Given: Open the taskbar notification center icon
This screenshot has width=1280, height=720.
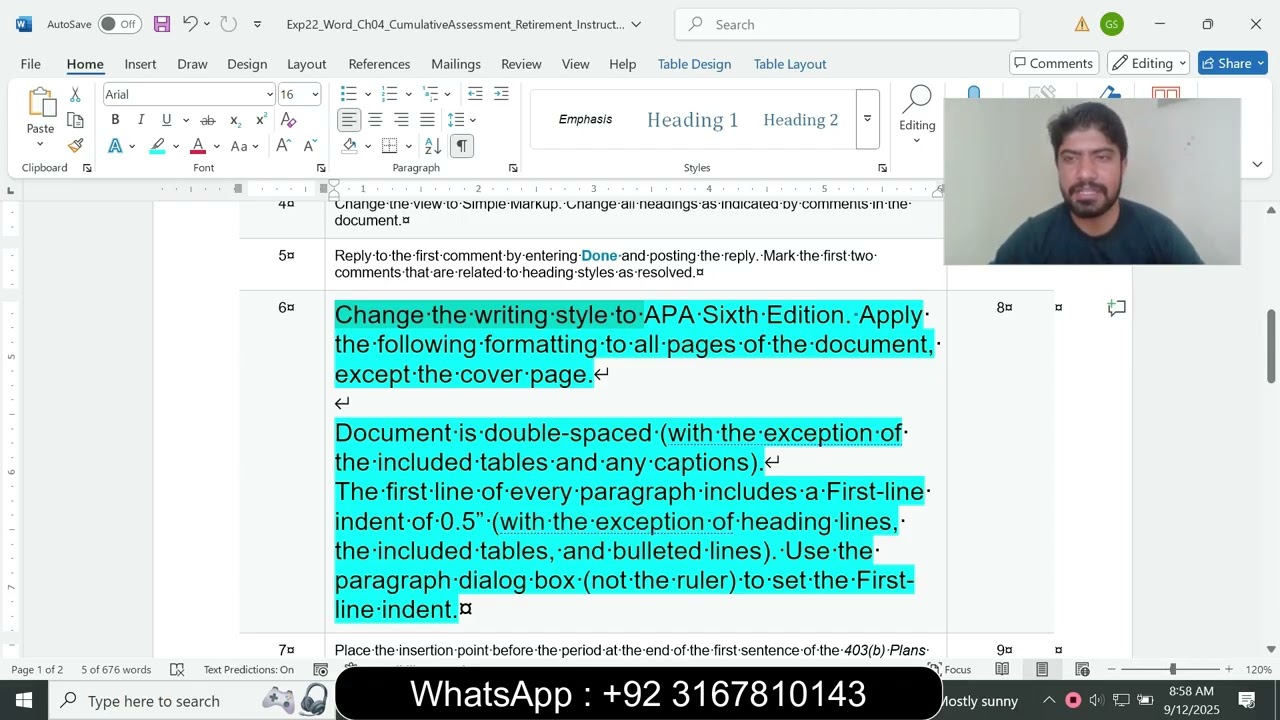Looking at the screenshot, I should coord(1247,700).
